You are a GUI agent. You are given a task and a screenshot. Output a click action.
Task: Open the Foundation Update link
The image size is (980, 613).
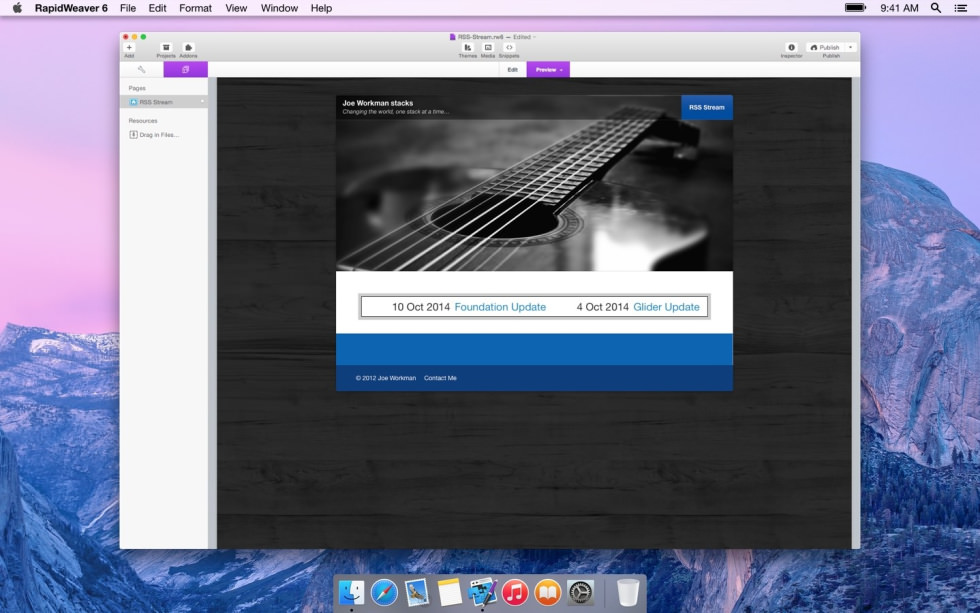point(500,307)
